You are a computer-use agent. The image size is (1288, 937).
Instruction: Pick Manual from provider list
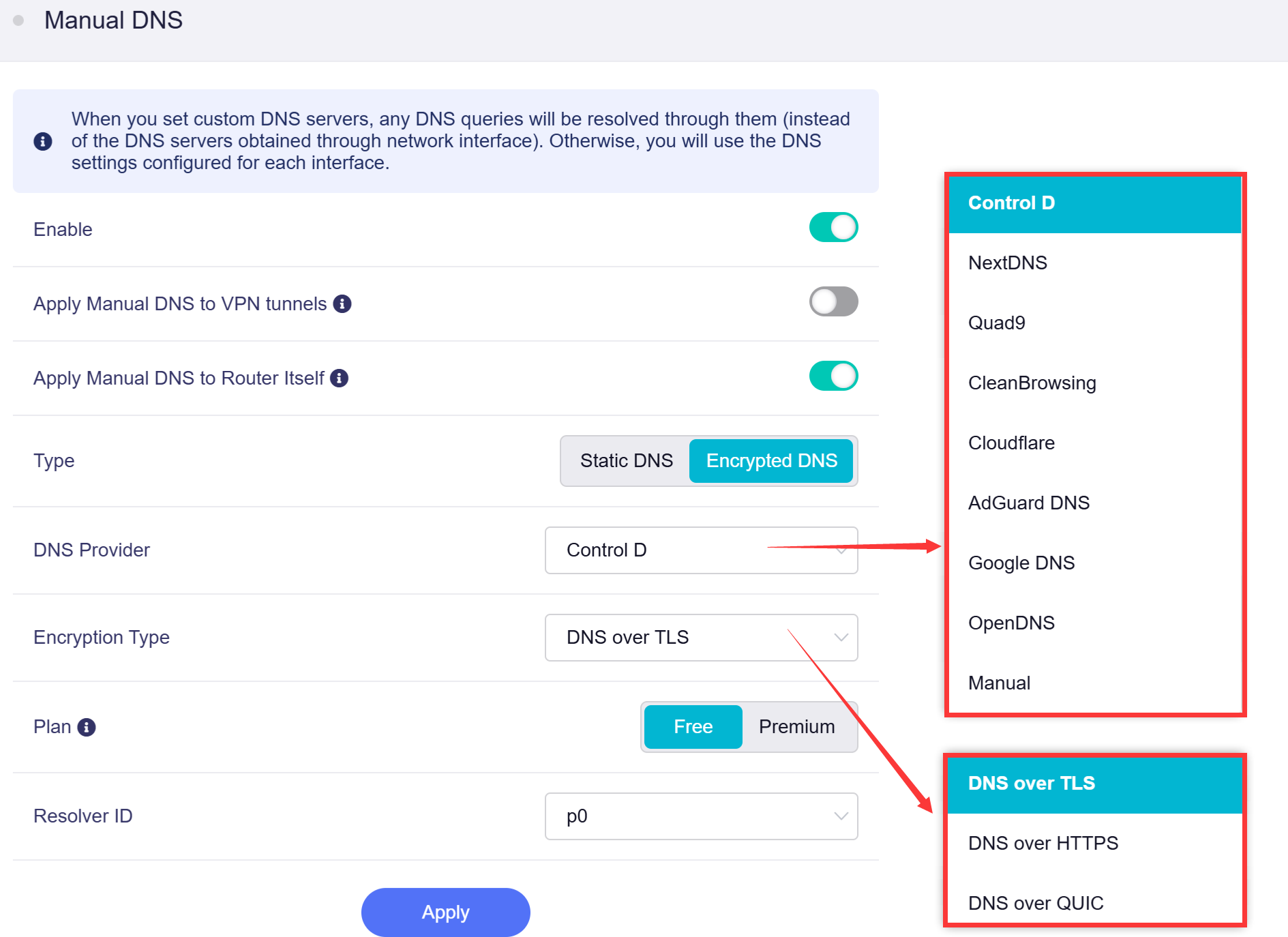(1094, 683)
